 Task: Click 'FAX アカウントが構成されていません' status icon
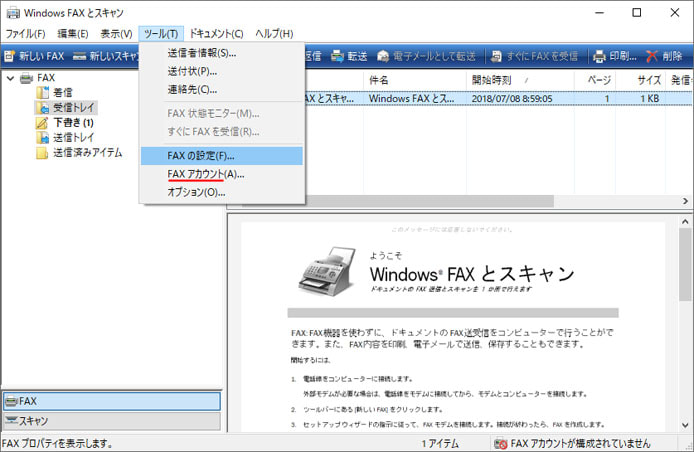tap(500, 444)
